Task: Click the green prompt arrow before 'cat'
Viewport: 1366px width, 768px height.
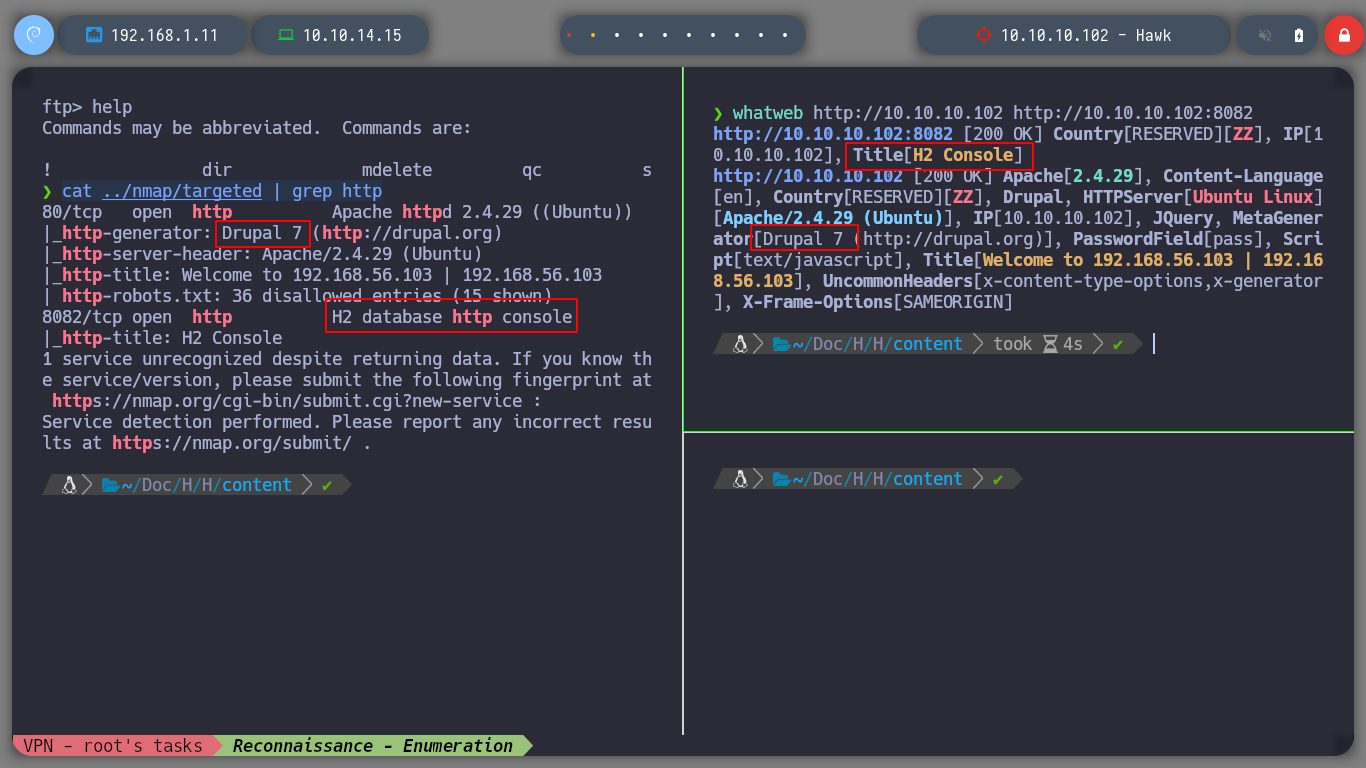Action: pyautogui.click(x=47, y=191)
